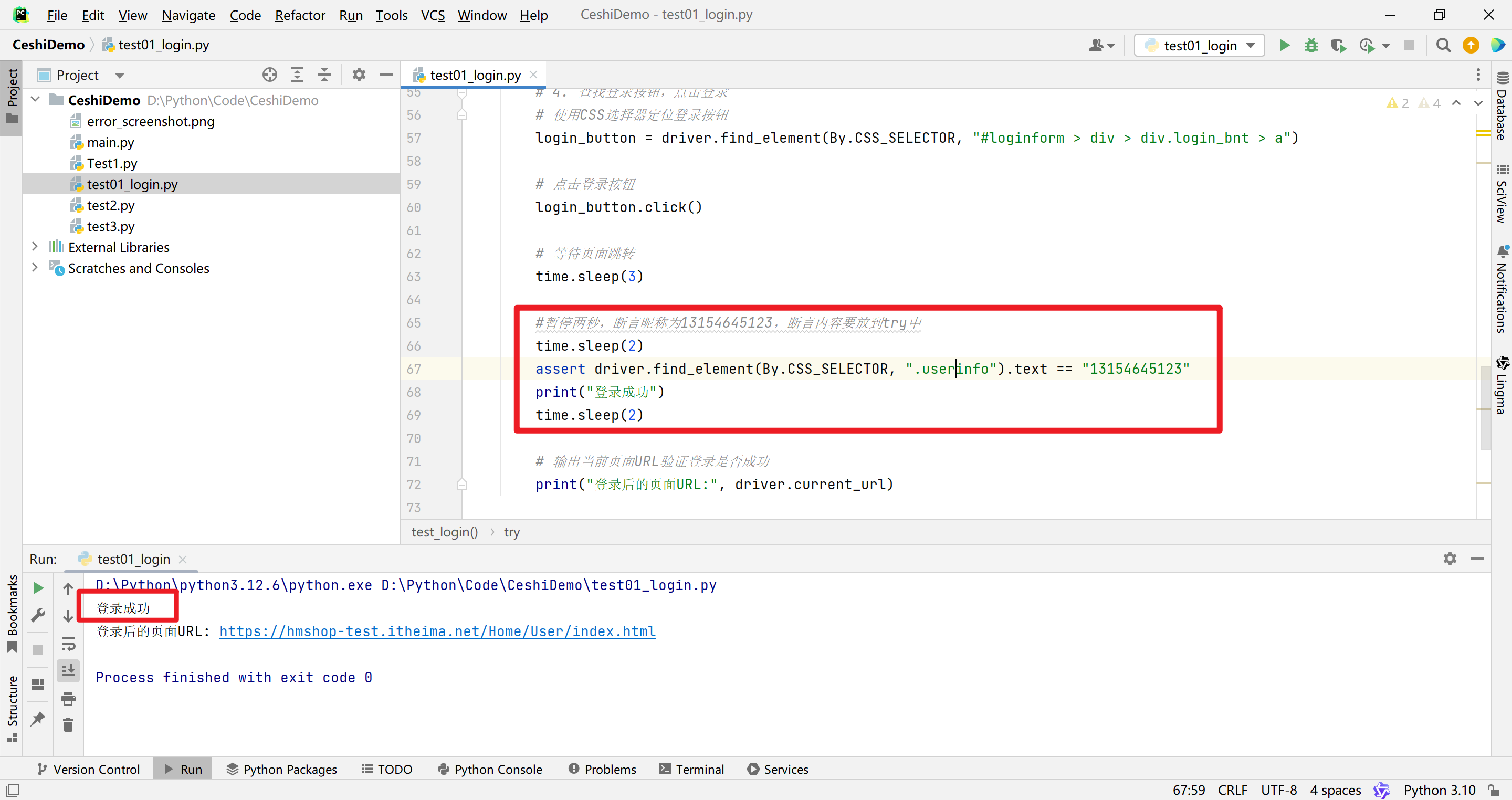Screen dimensions: 1512x800
Task: Expand Scratches and Consoles node
Action: [x=35, y=268]
